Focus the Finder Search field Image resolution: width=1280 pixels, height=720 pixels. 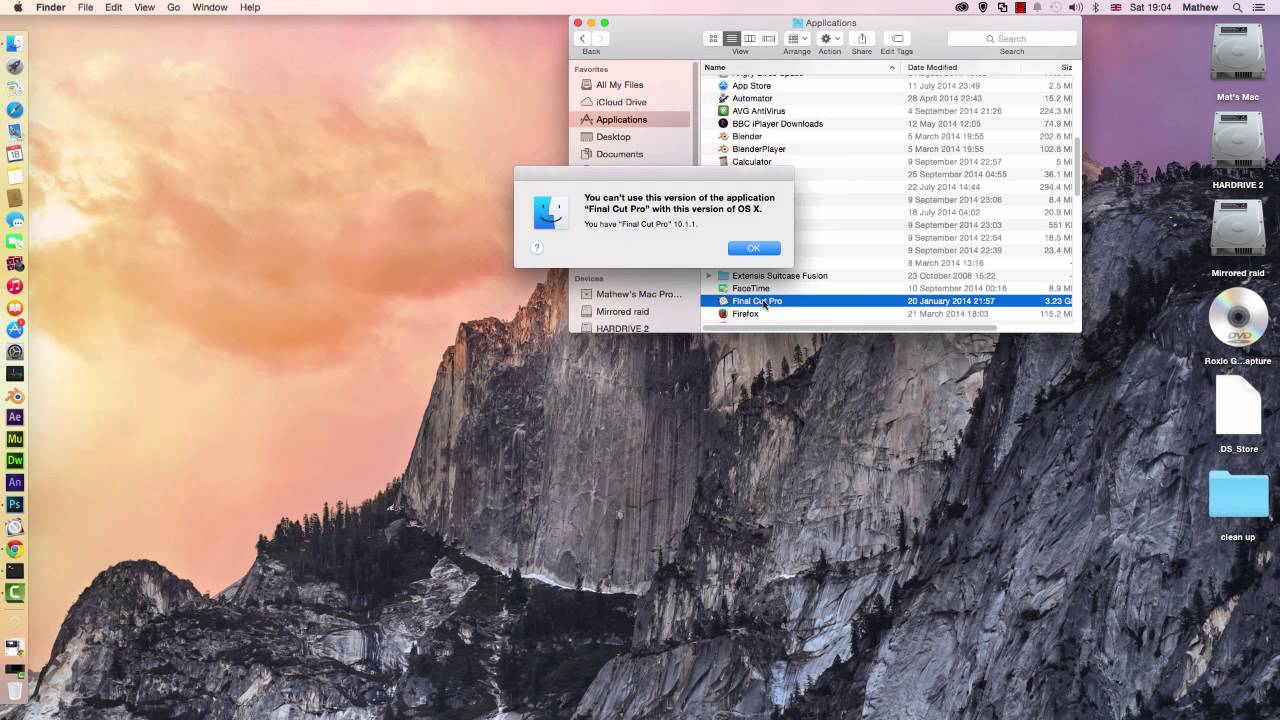1011,39
